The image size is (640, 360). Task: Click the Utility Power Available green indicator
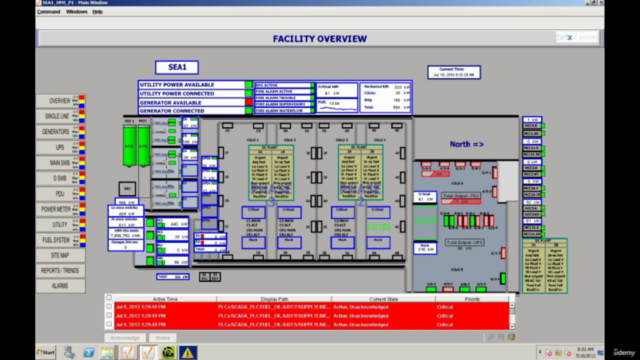tap(249, 84)
